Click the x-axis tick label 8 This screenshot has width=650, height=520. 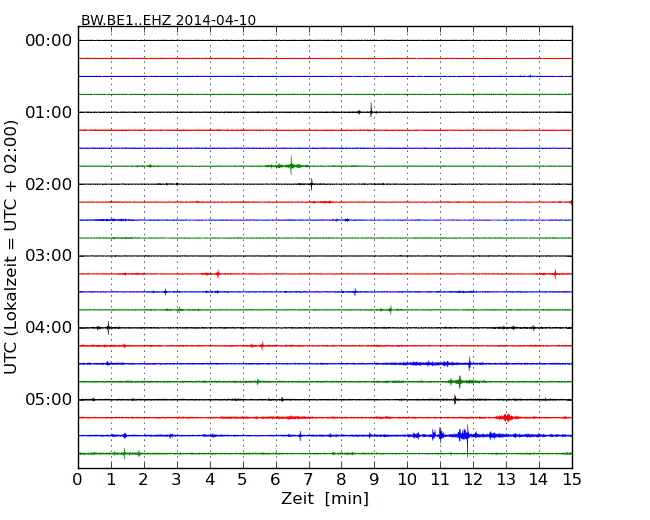(x=341, y=479)
